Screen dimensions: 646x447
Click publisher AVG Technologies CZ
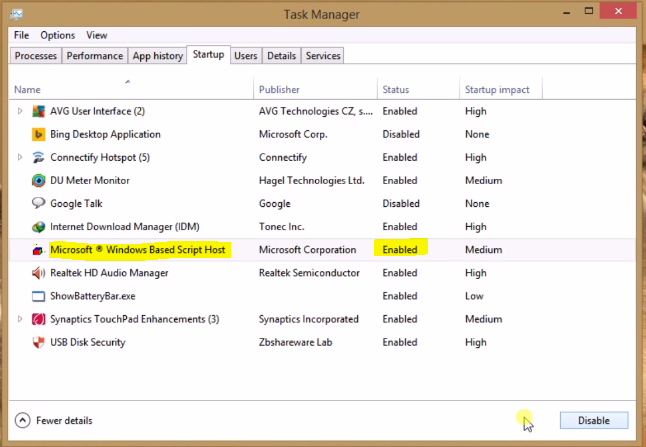(316, 111)
